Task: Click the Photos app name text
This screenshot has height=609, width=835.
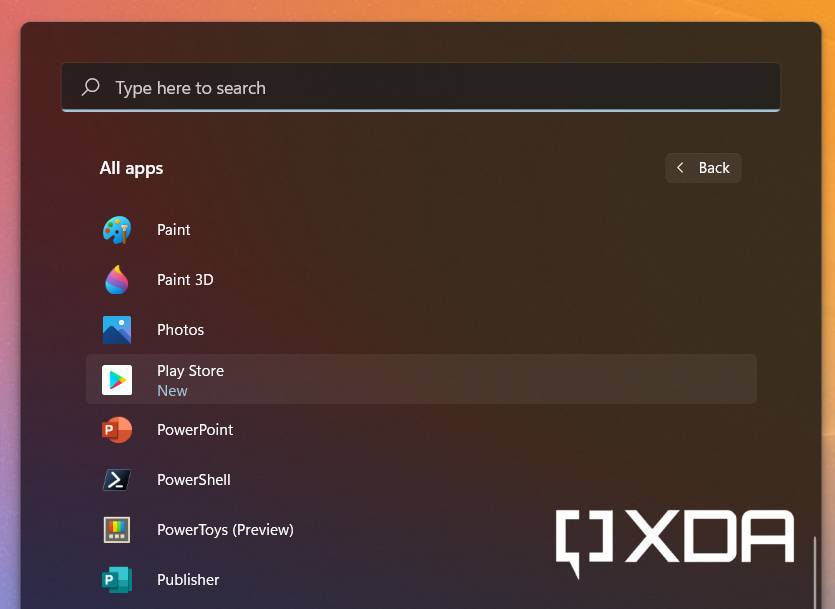Action: click(180, 330)
